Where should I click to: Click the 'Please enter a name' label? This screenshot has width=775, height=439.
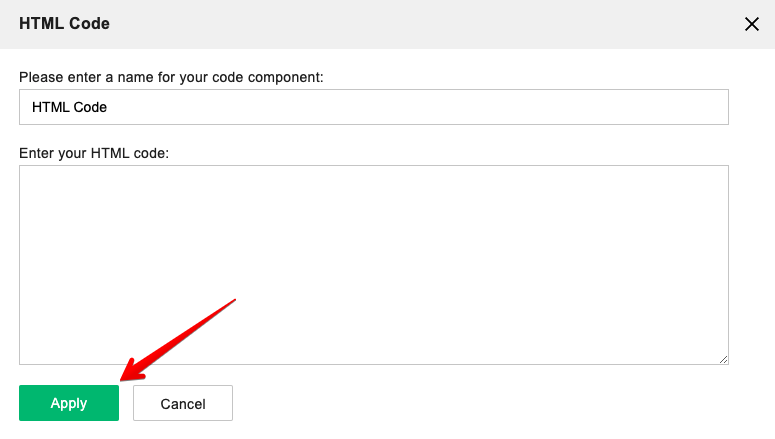[171, 77]
